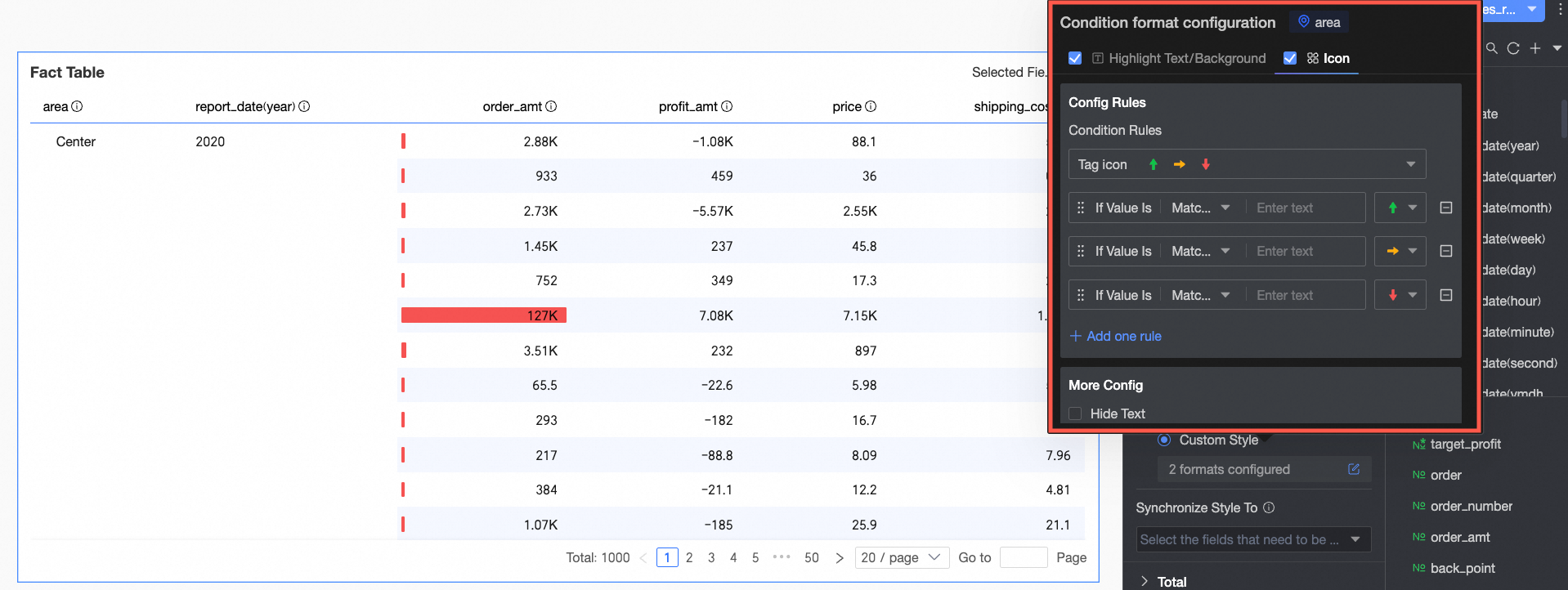
Task: Click the numeric icon beside order_number field
Action: pos(1418,506)
